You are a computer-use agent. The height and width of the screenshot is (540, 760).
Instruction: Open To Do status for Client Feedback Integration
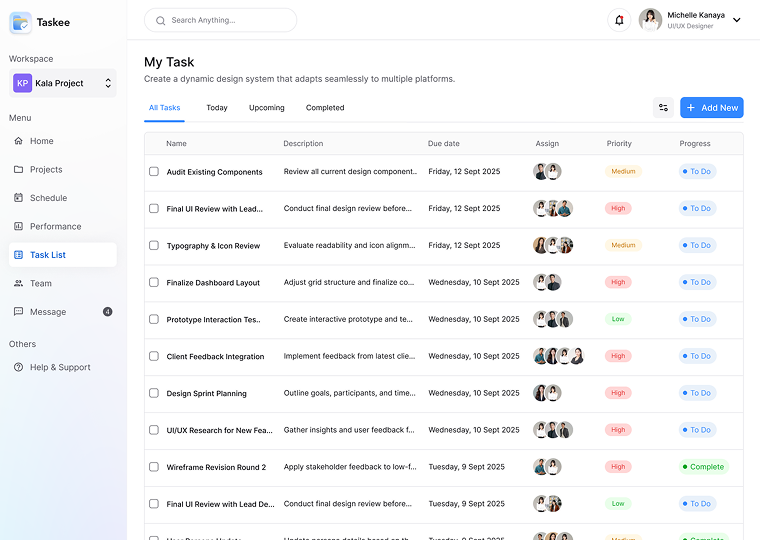coord(697,356)
